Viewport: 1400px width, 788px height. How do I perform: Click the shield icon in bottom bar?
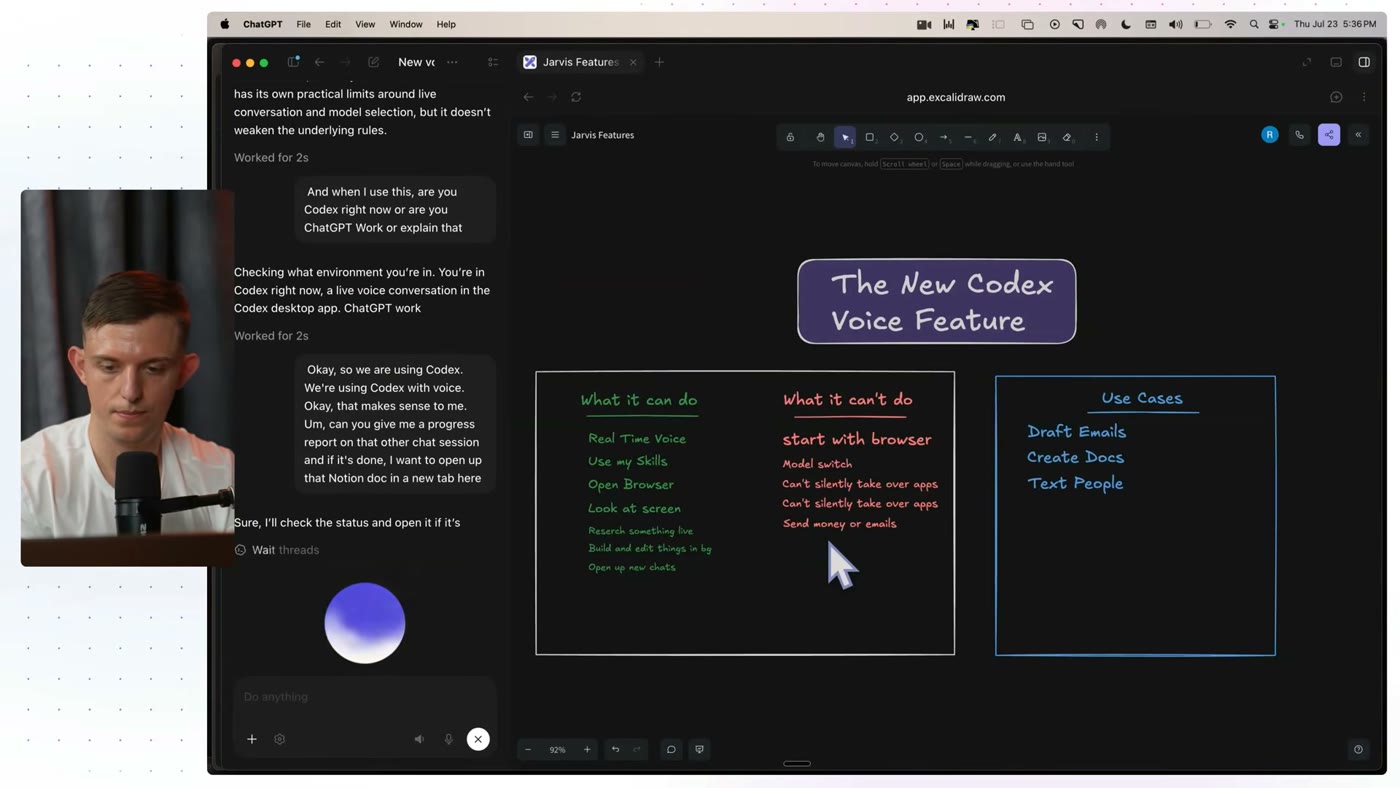point(699,749)
